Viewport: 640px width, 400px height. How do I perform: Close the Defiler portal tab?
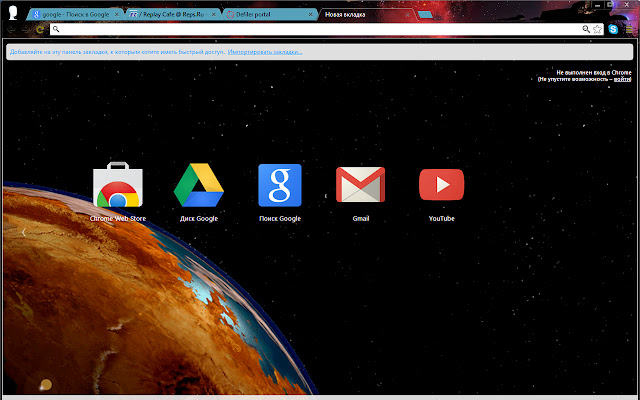311,14
